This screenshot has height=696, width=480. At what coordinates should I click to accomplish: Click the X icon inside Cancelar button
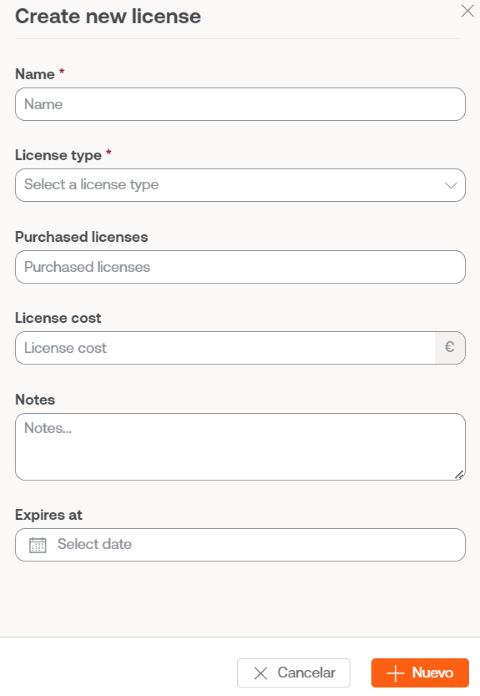[261, 673]
